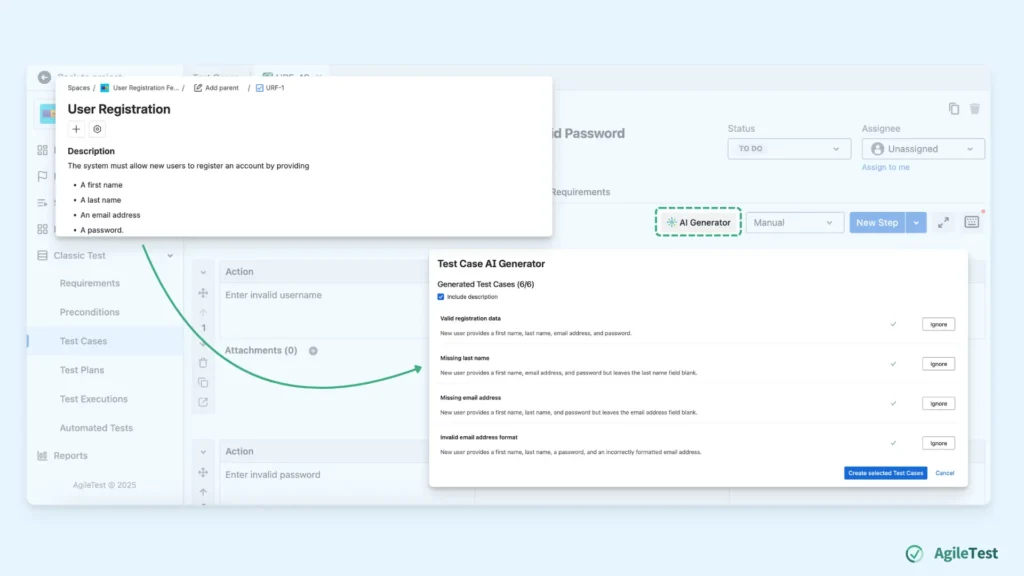The width and height of the screenshot is (1024, 576).
Task: Click the flag icon in the left rail
Action: (x=42, y=176)
